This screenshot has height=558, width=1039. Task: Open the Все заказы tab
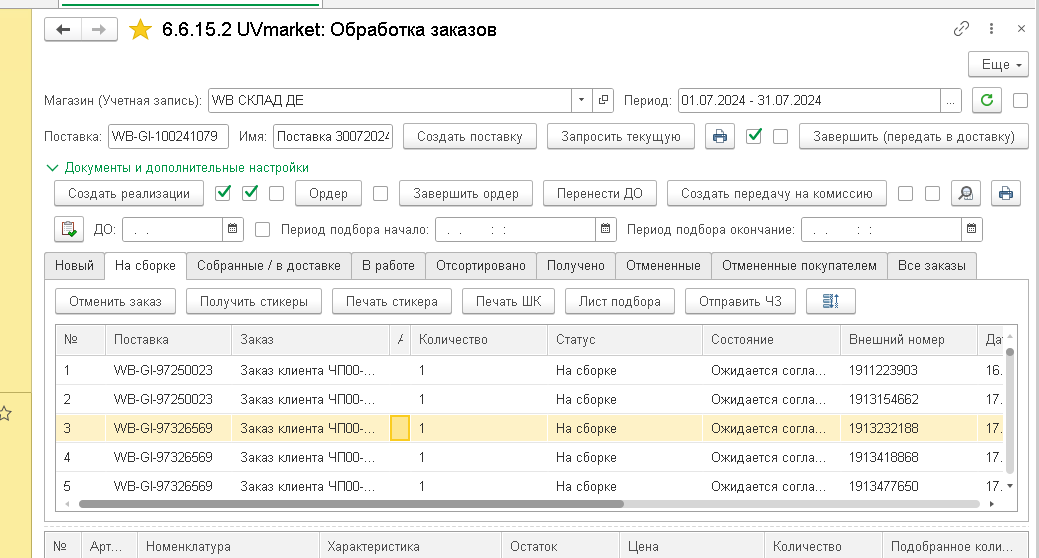[x=932, y=266]
